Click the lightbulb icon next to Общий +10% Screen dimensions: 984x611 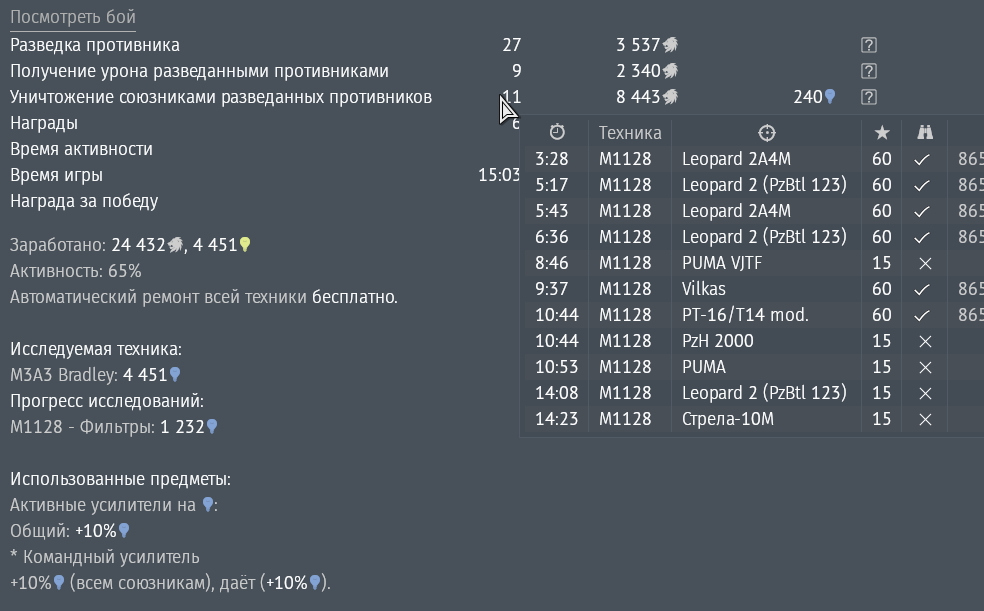pyautogui.click(x=124, y=531)
